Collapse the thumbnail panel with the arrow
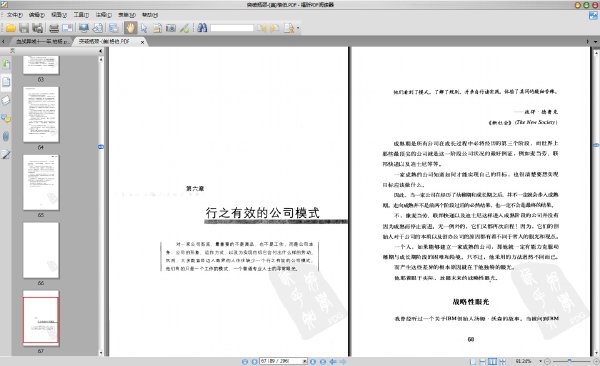 [101, 51]
